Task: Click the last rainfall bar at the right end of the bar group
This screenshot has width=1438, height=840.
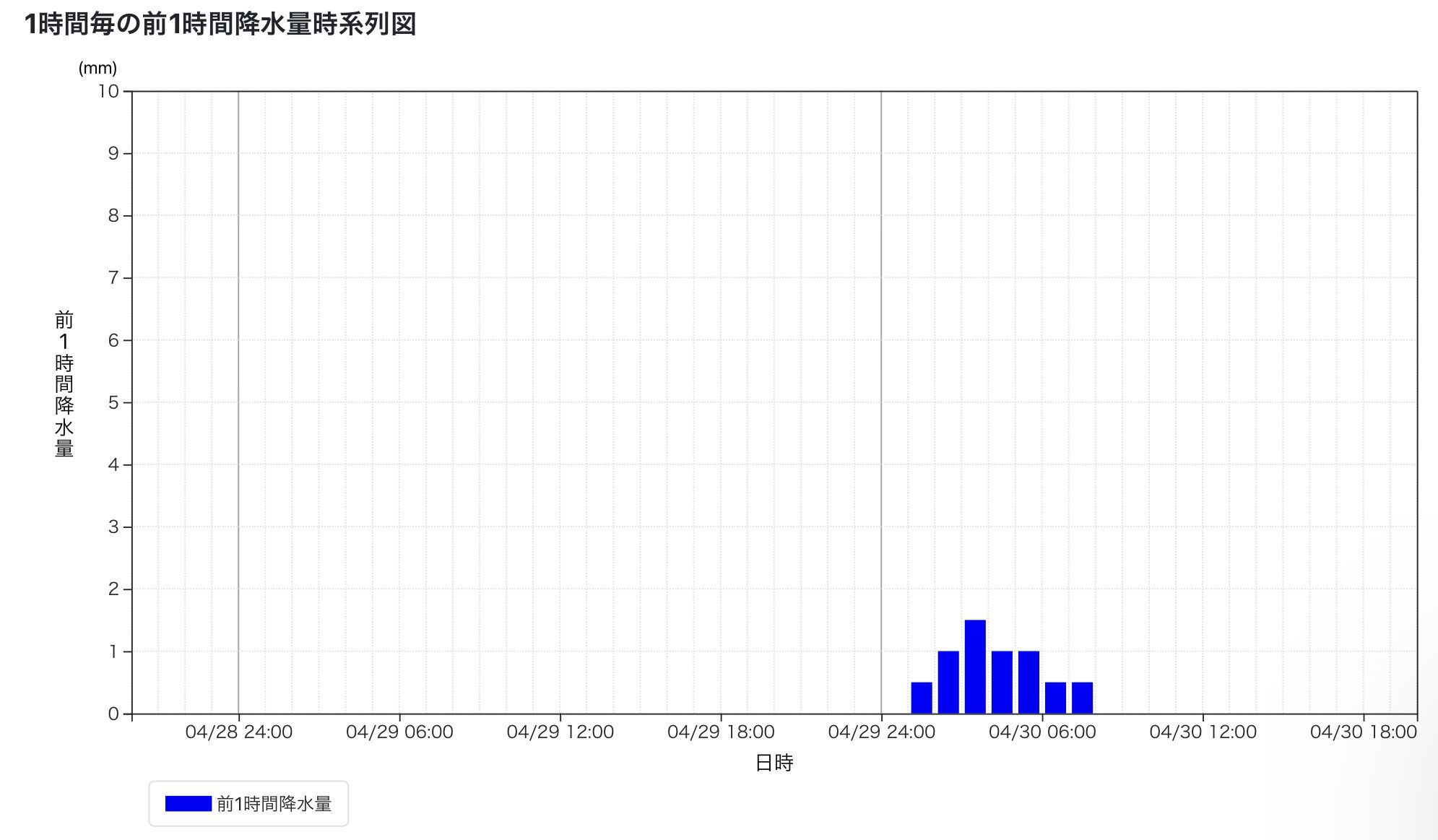Action: click(1082, 698)
